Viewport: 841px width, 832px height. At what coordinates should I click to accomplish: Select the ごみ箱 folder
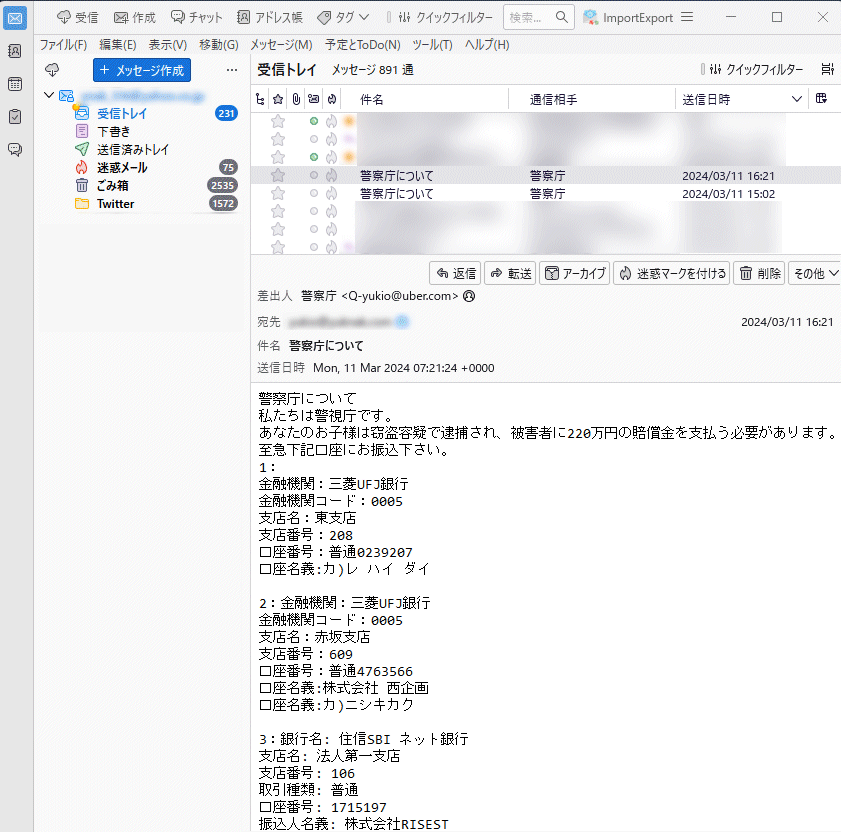tap(112, 186)
